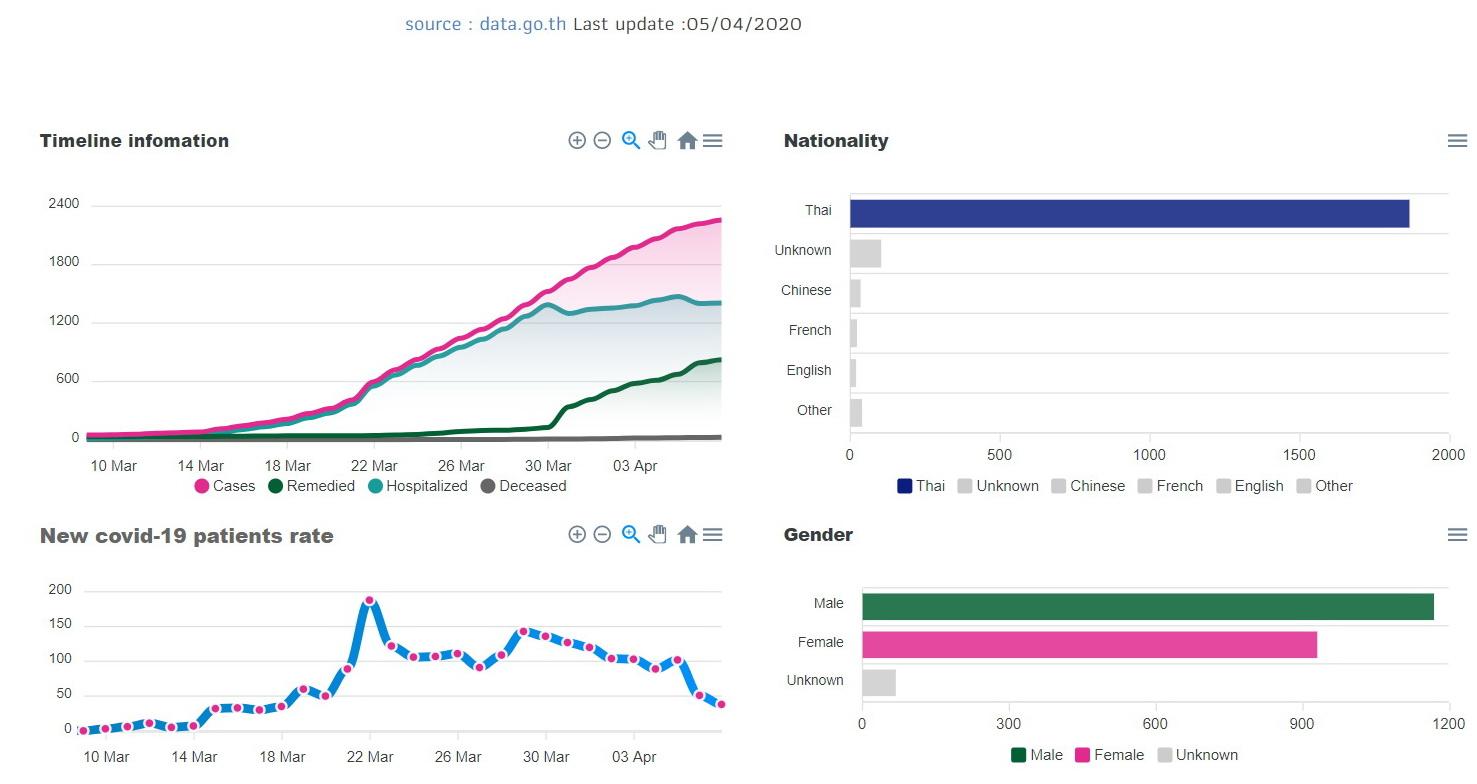Viewport: 1477px width, 784px height.
Task: Click zoom in icon on Timeline chart
Action: 577,141
